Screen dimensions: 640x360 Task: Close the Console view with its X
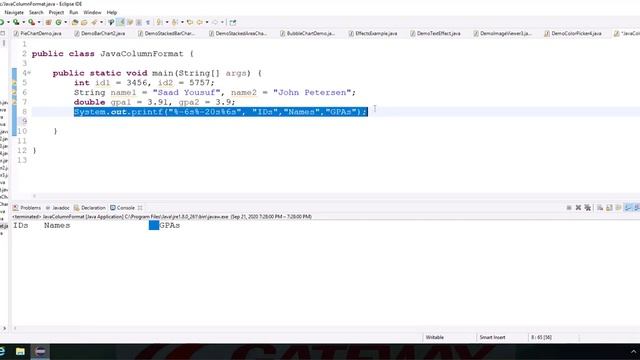[x=140, y=208]
